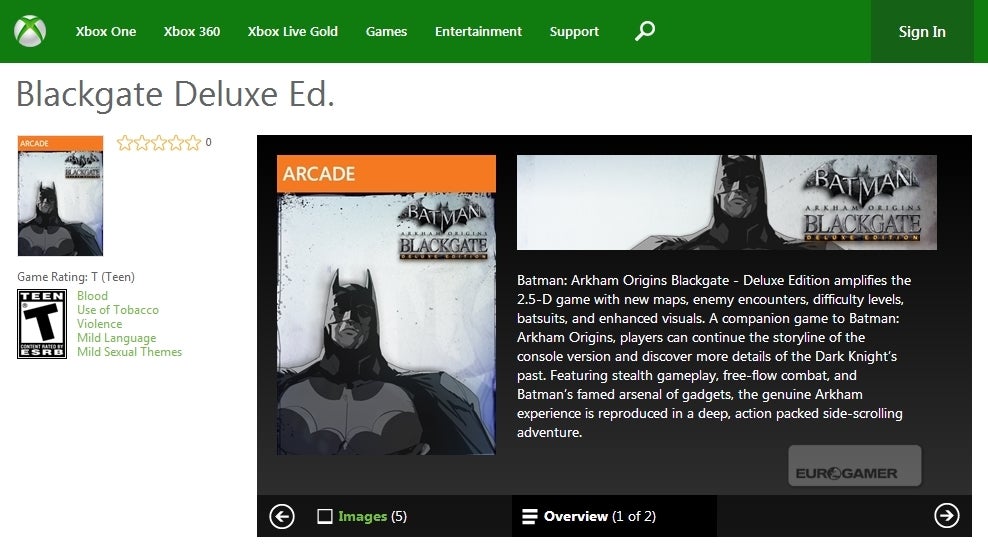Viewport: 988px width, 554px height.
Task: Select the Overview (1 of 2) tab
Action: tap(600, 517)
